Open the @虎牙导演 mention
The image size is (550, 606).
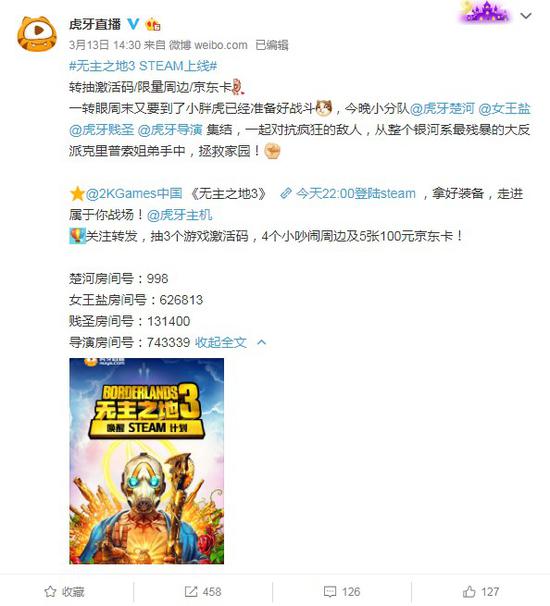click(x=170, y=130)
